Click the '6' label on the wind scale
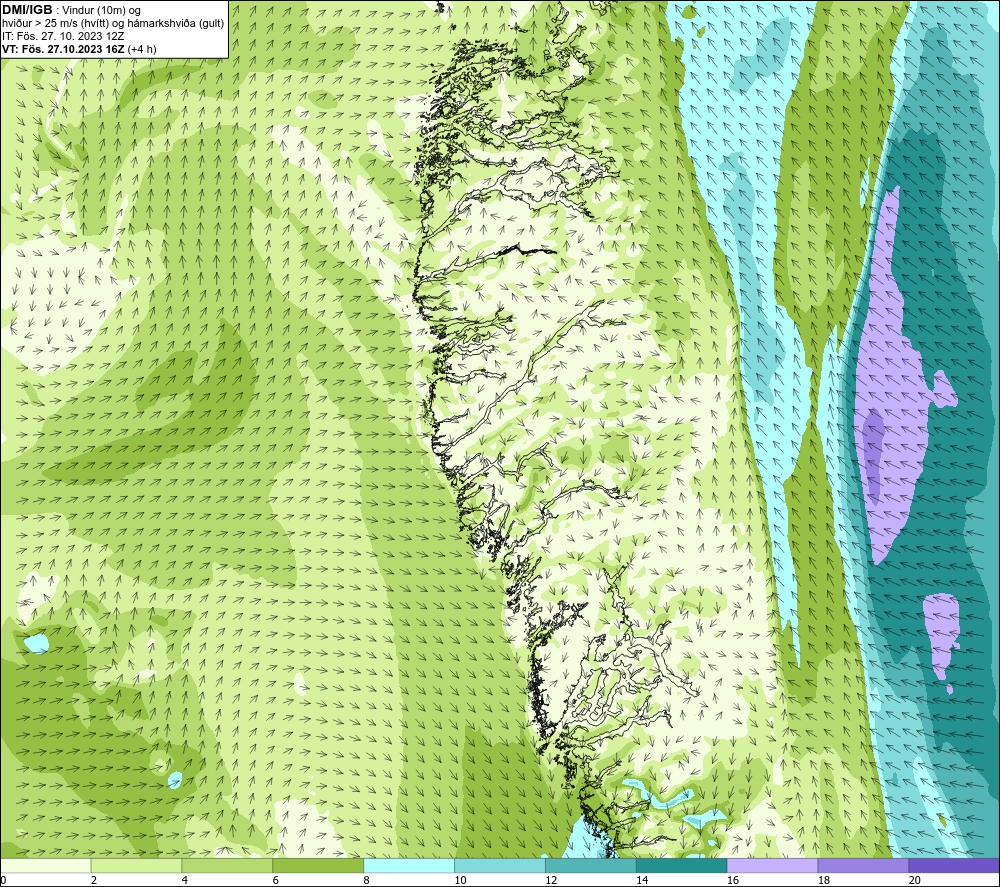Viewport: 1000px width, 887px height. [x=276, y=880]
